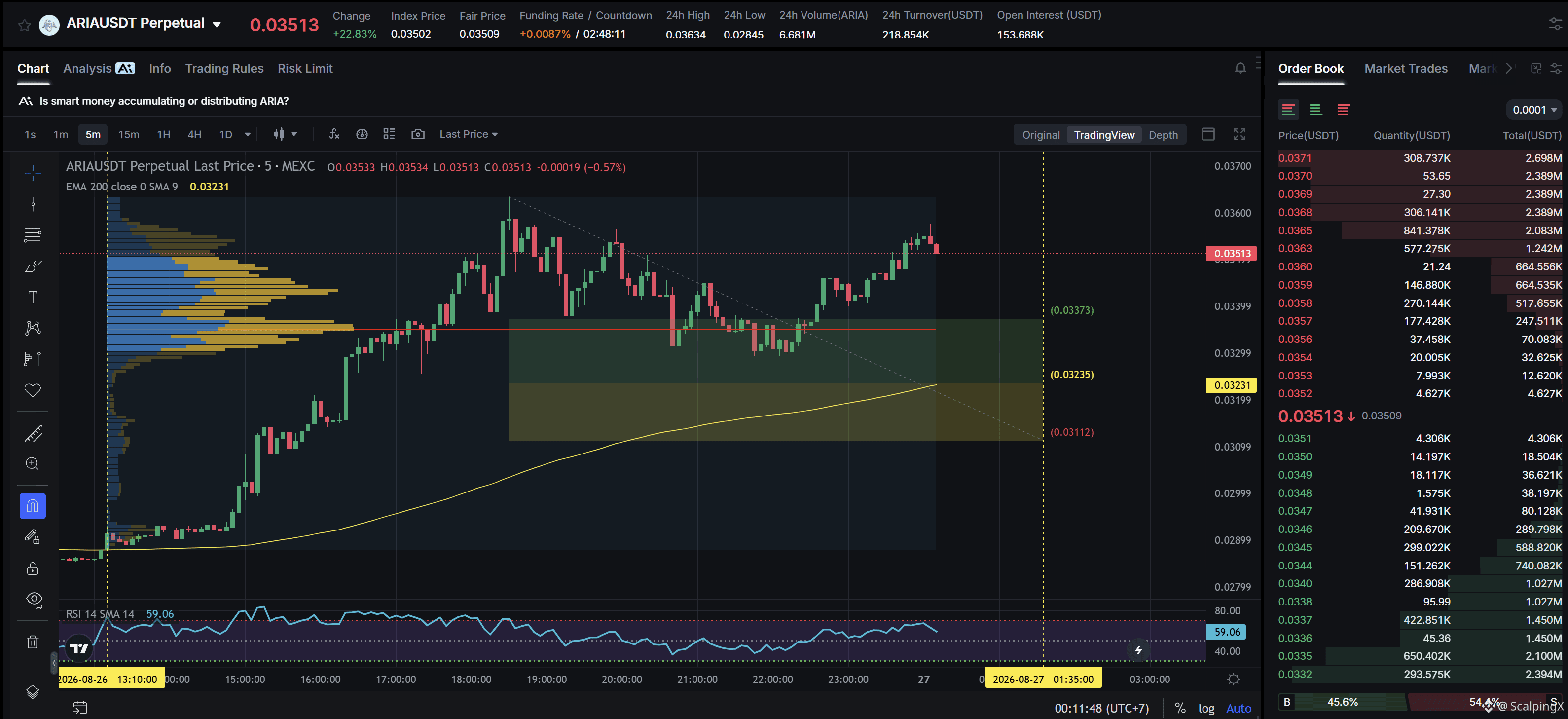Click the go-to-date icon below the chart
1568x719 pixels.
tap(80, 708)
